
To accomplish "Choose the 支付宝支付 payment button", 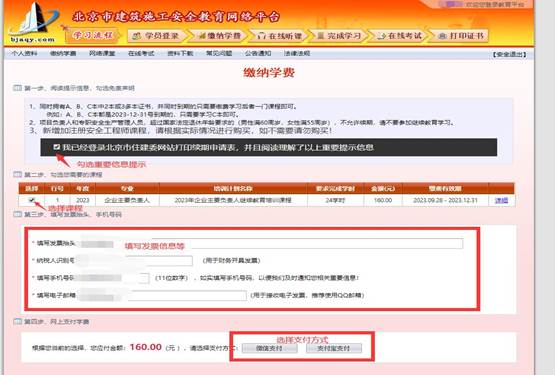I will point(334,348).
